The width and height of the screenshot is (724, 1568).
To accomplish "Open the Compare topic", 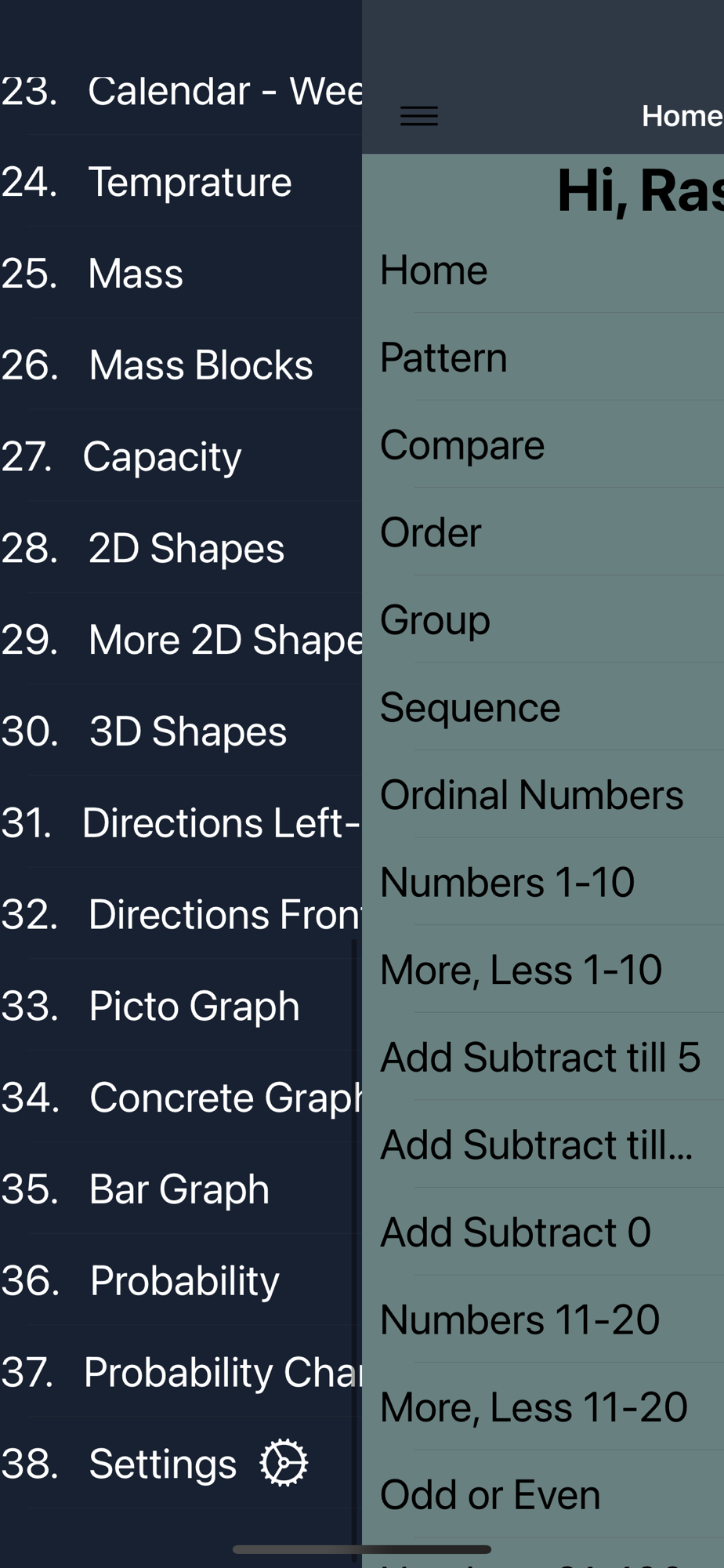I will tap(462, 445).
